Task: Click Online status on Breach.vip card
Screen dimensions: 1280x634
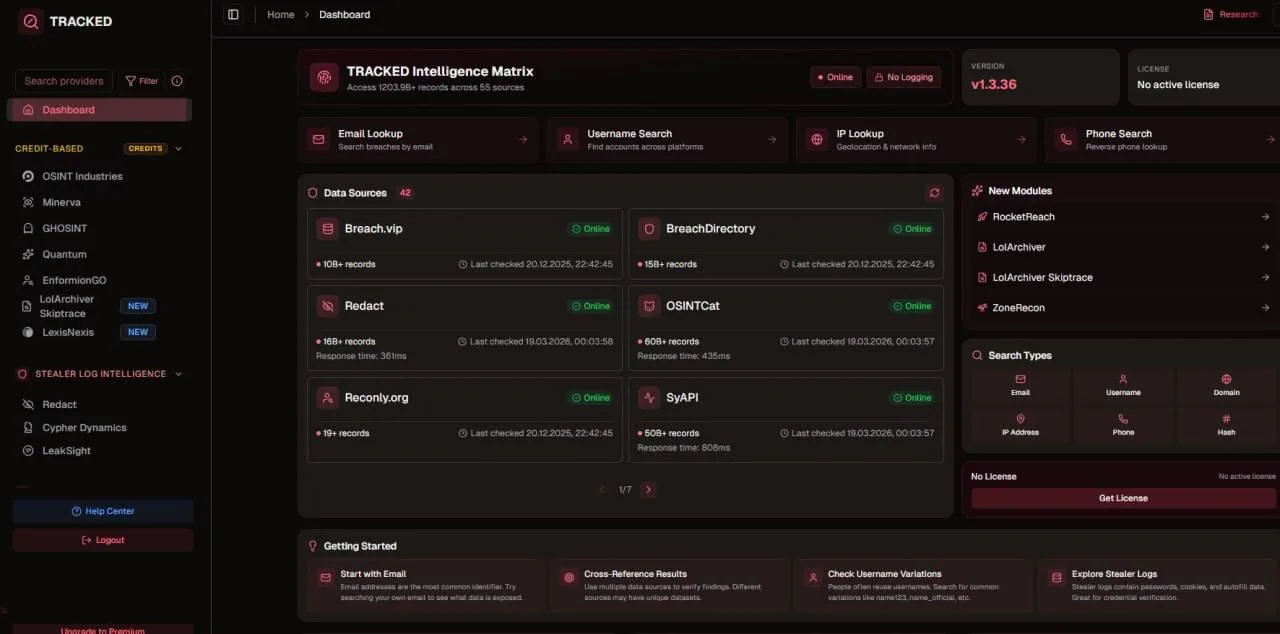Action: coord(590,229)
